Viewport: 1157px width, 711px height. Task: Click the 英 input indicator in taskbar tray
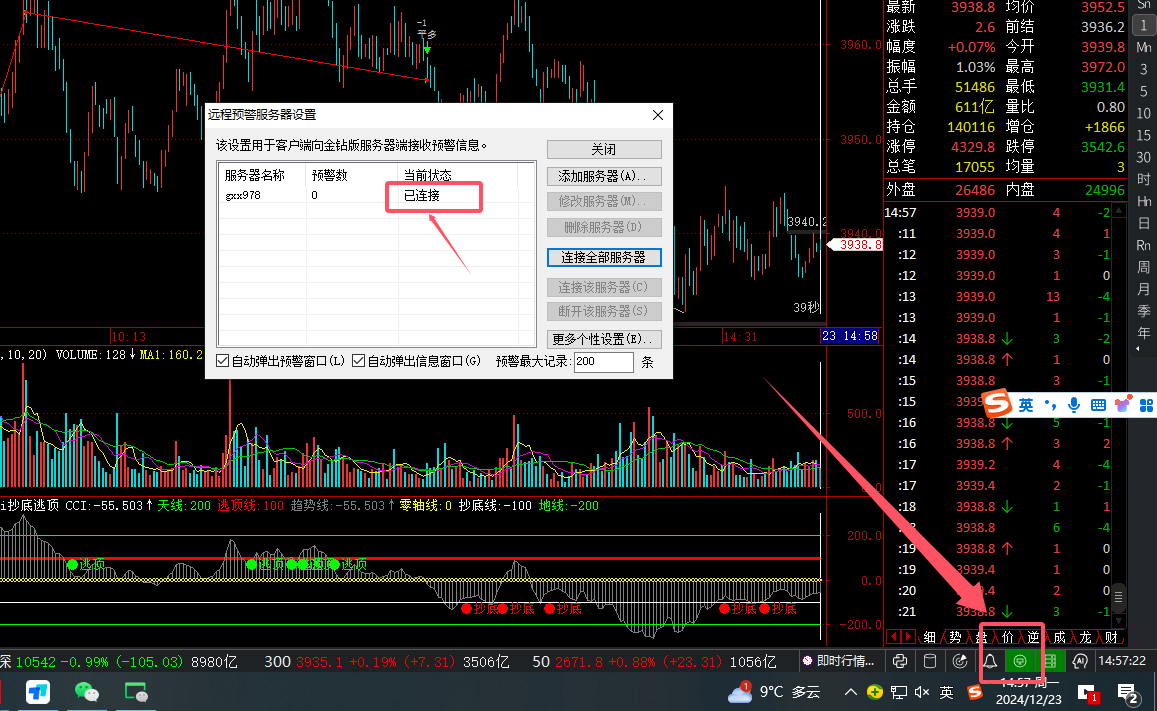tap(947, 692)
